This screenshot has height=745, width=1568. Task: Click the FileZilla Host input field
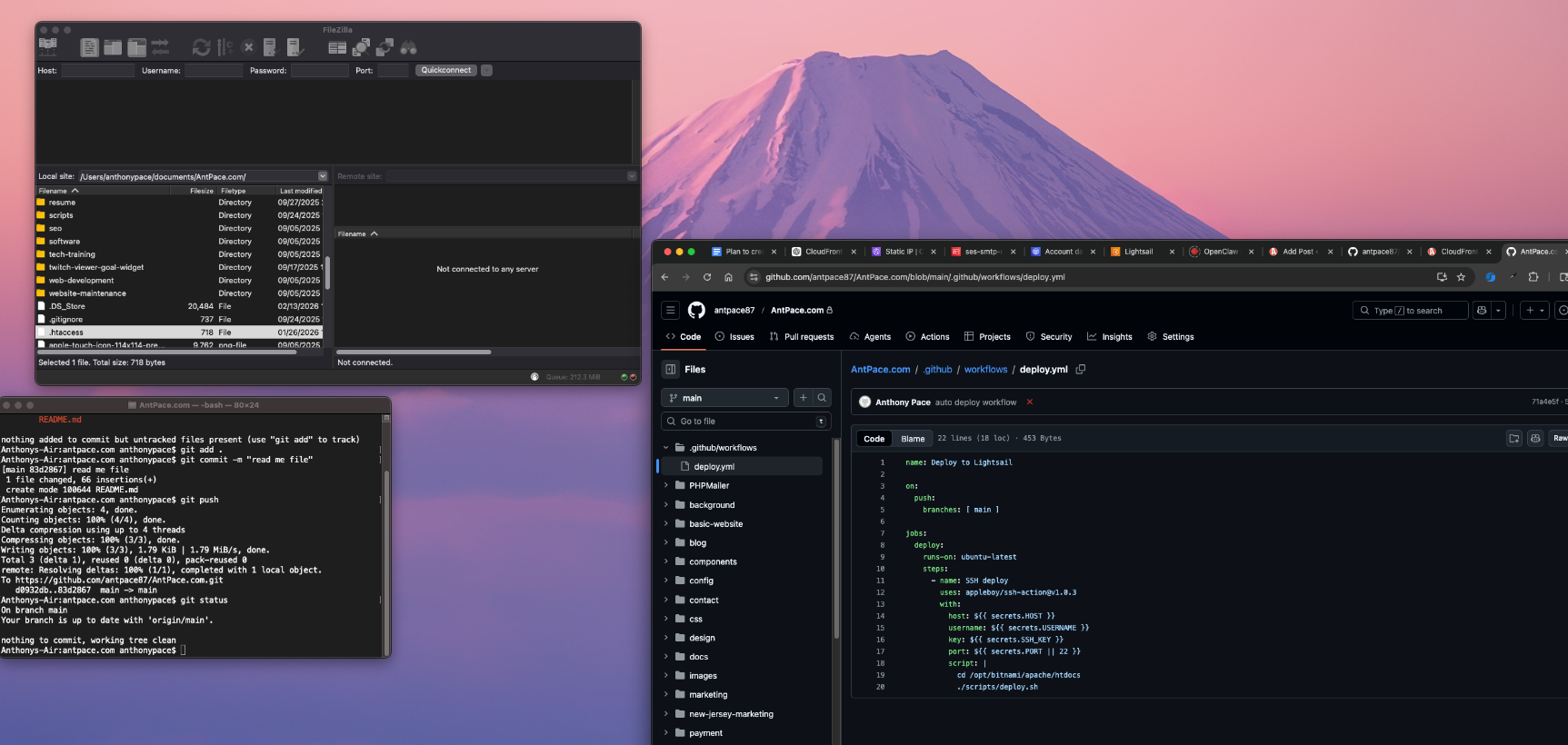pos(97,70)
